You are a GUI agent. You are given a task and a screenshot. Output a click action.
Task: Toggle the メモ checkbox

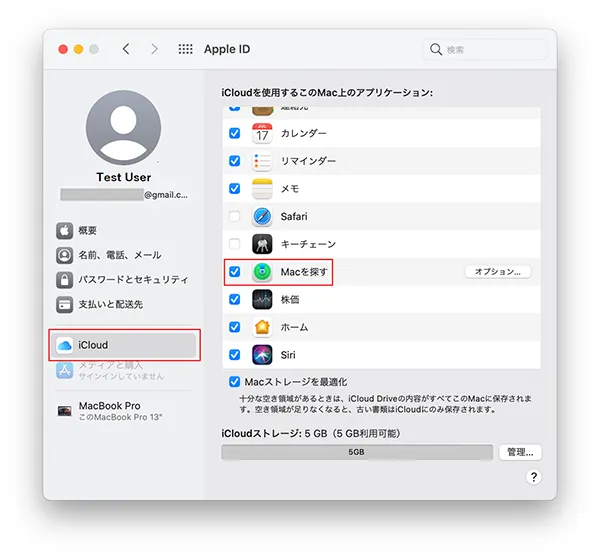coord(234,189)
